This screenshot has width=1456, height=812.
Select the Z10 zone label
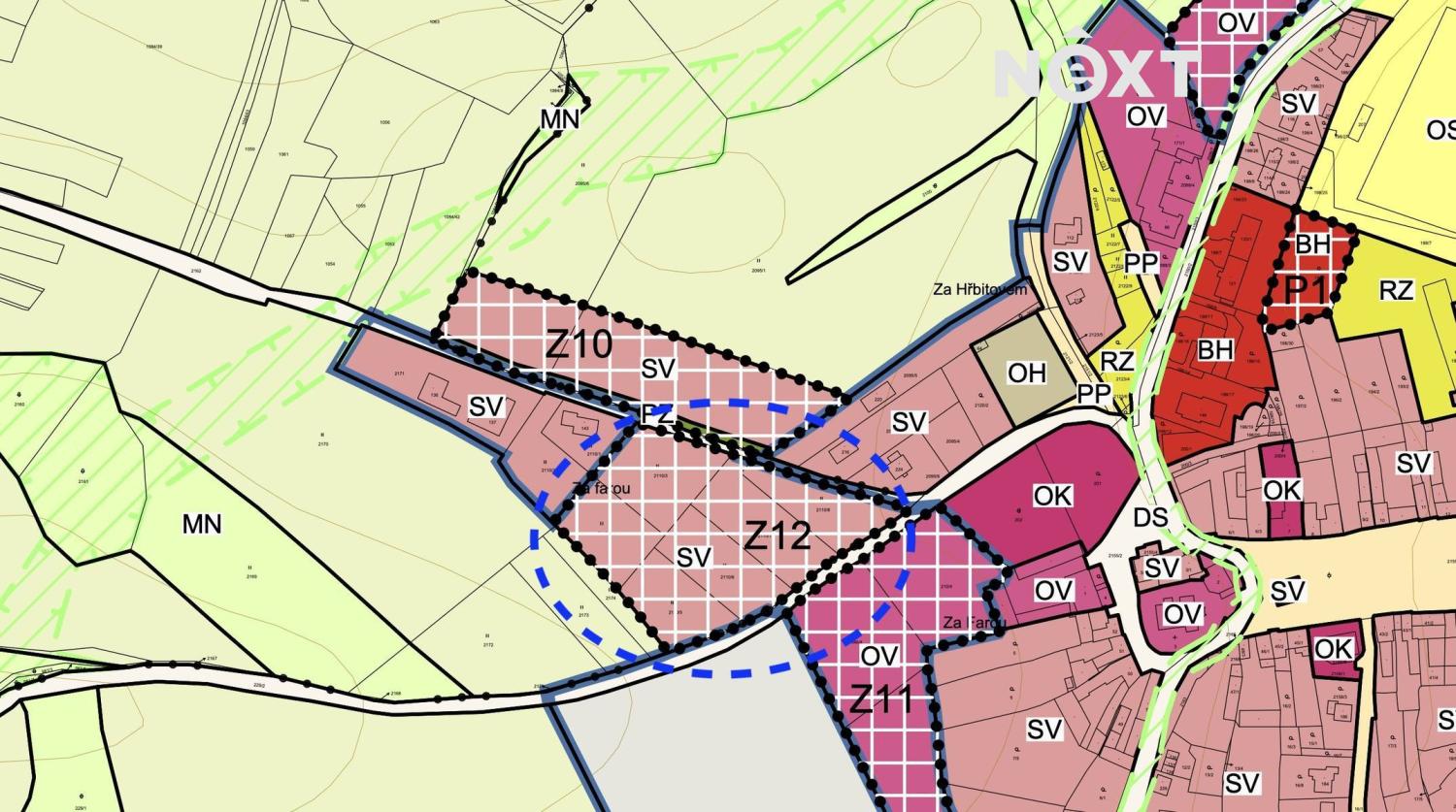(579, 343)
